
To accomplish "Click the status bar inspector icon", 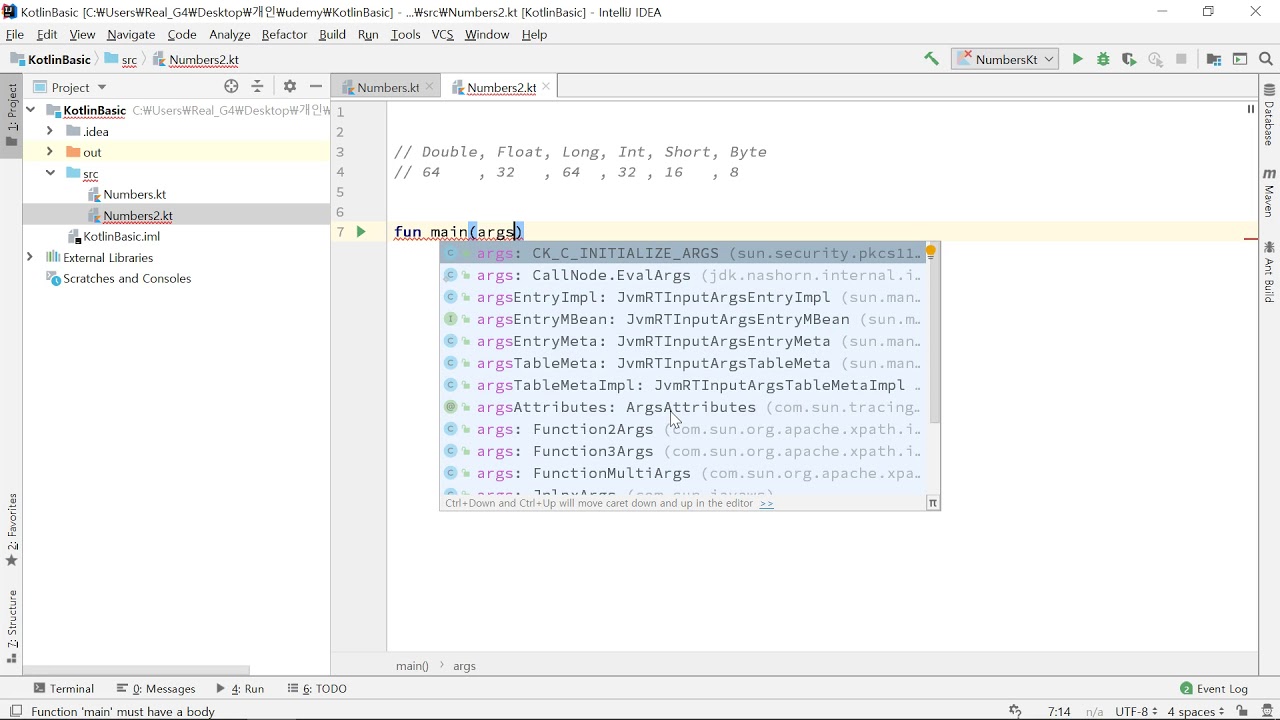I will coord(1268,711).
